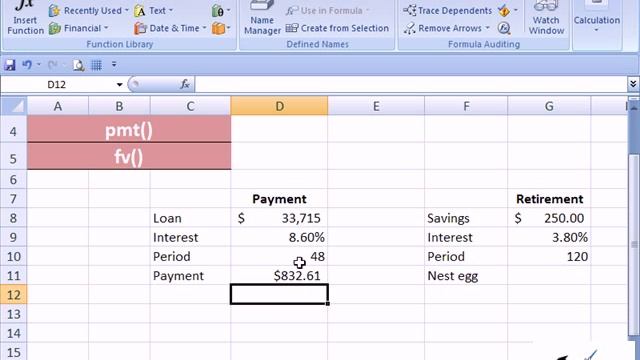
Task: Click the 33,715 loan amount cell
Action: coord(279,218)
